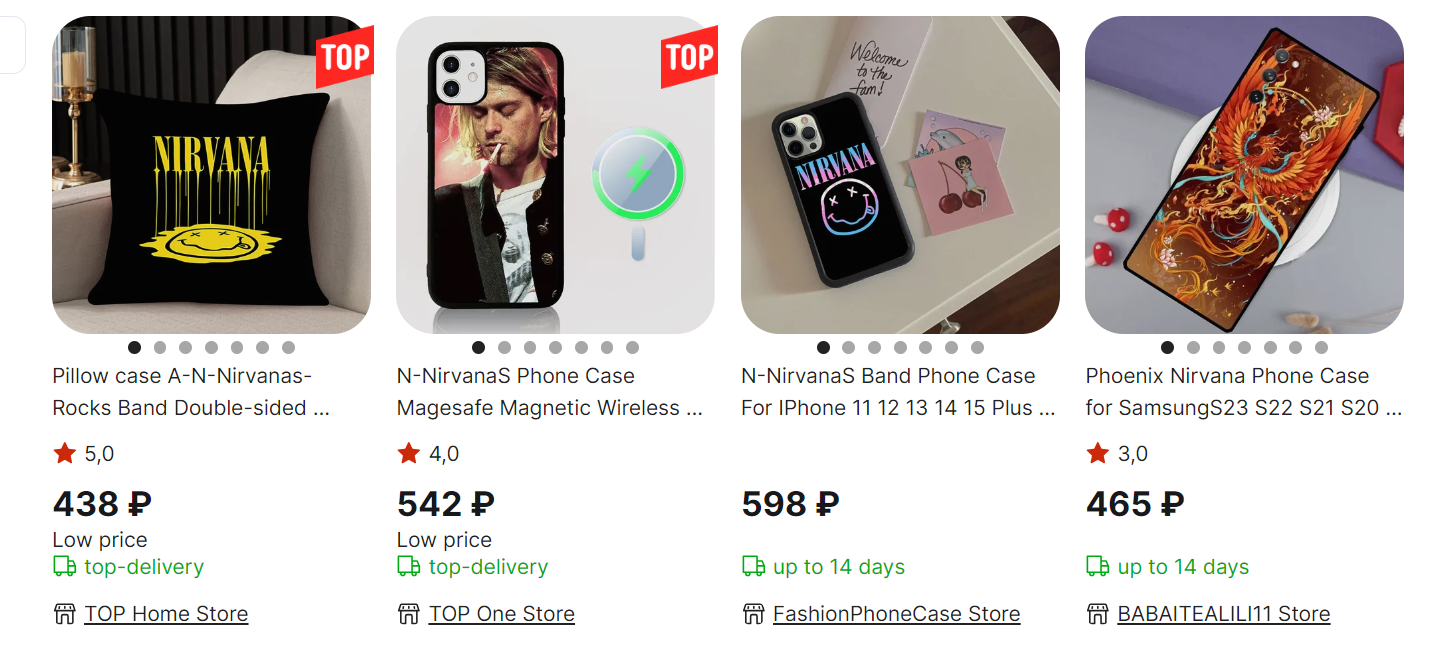Visit FashionPhoneCase Store page
Screen dimensions: 1444x653
click(x=896, y=614)
